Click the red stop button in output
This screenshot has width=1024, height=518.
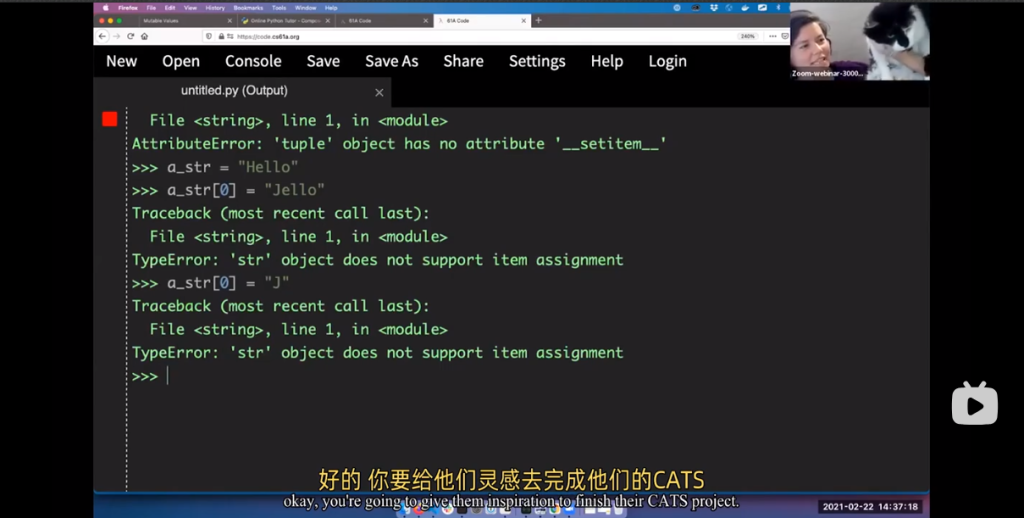pos(110,120)
